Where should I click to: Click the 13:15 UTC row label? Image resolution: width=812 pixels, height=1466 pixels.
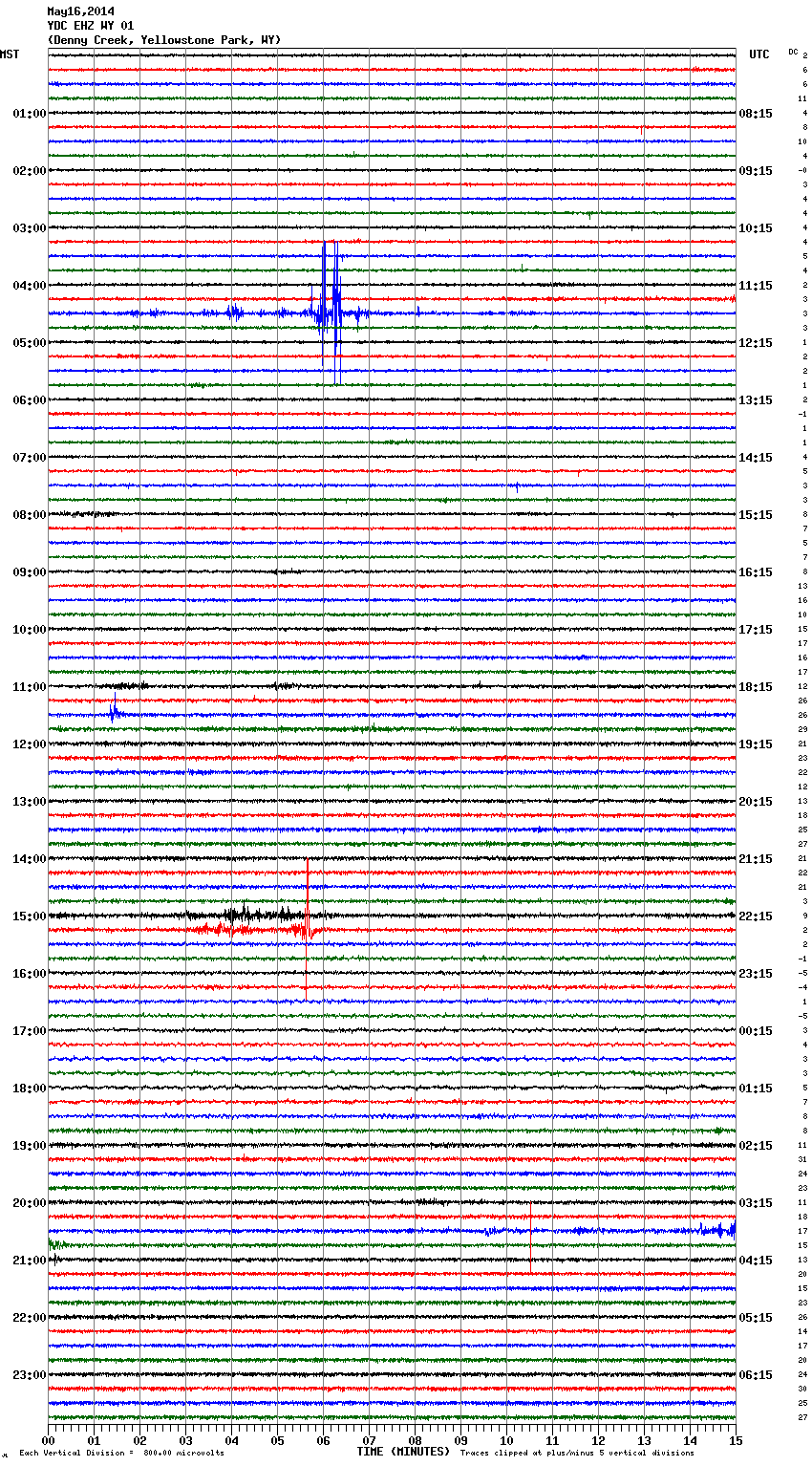(x=756, y=399)
